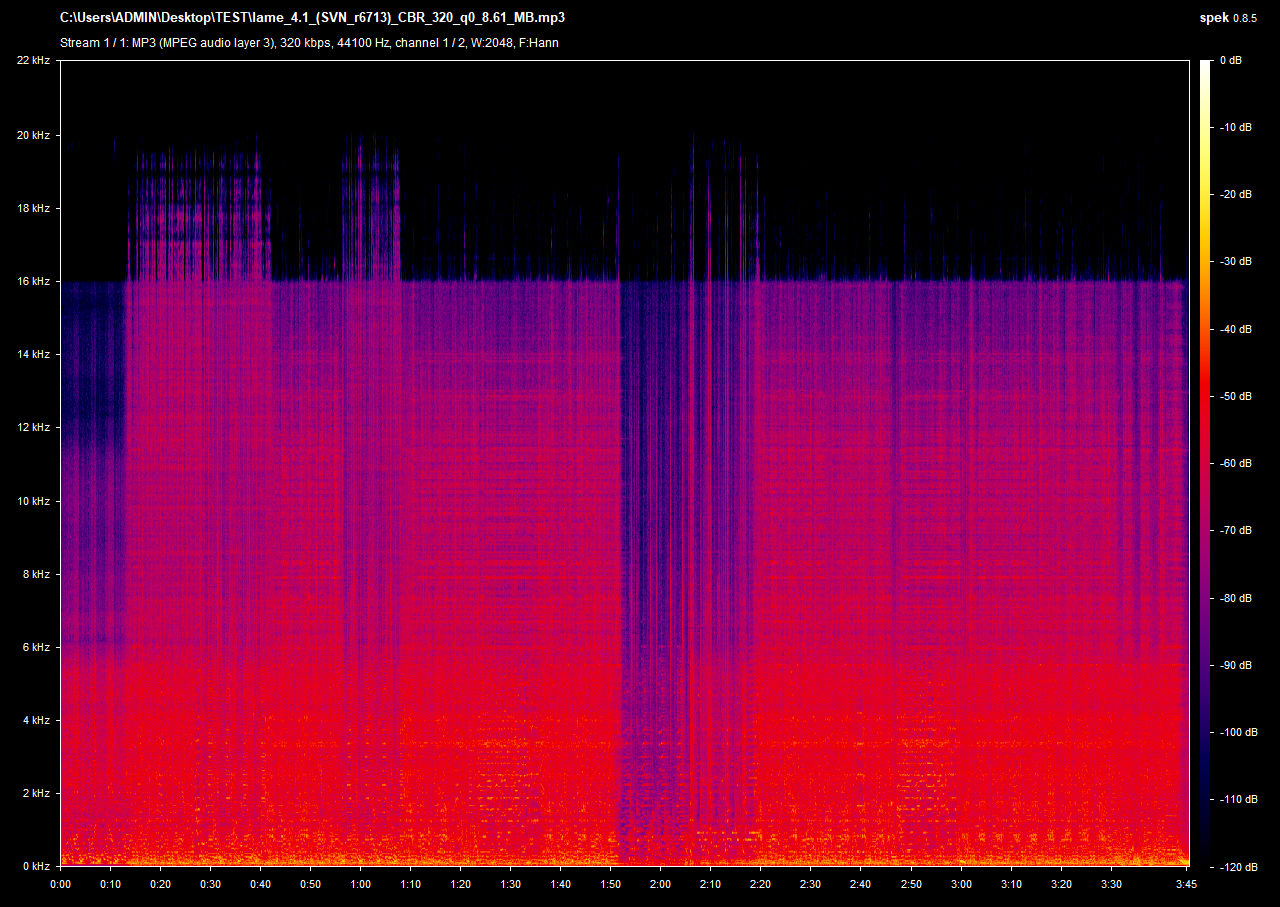Click the '22 kHz' frequency axis label
1280x907 pixels.
(x=33, y=61)
